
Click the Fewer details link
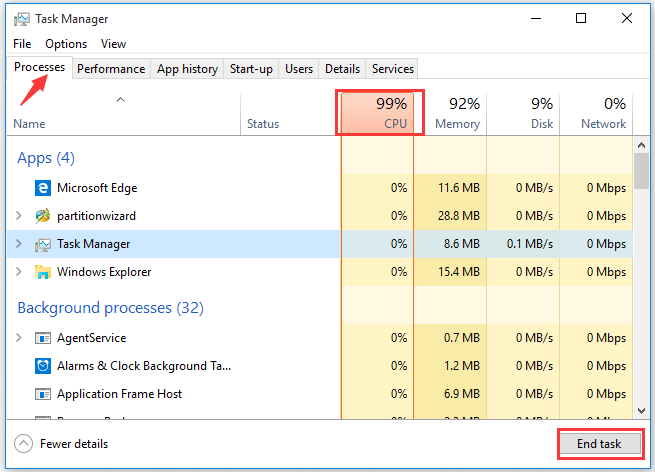tap(74, 444)
